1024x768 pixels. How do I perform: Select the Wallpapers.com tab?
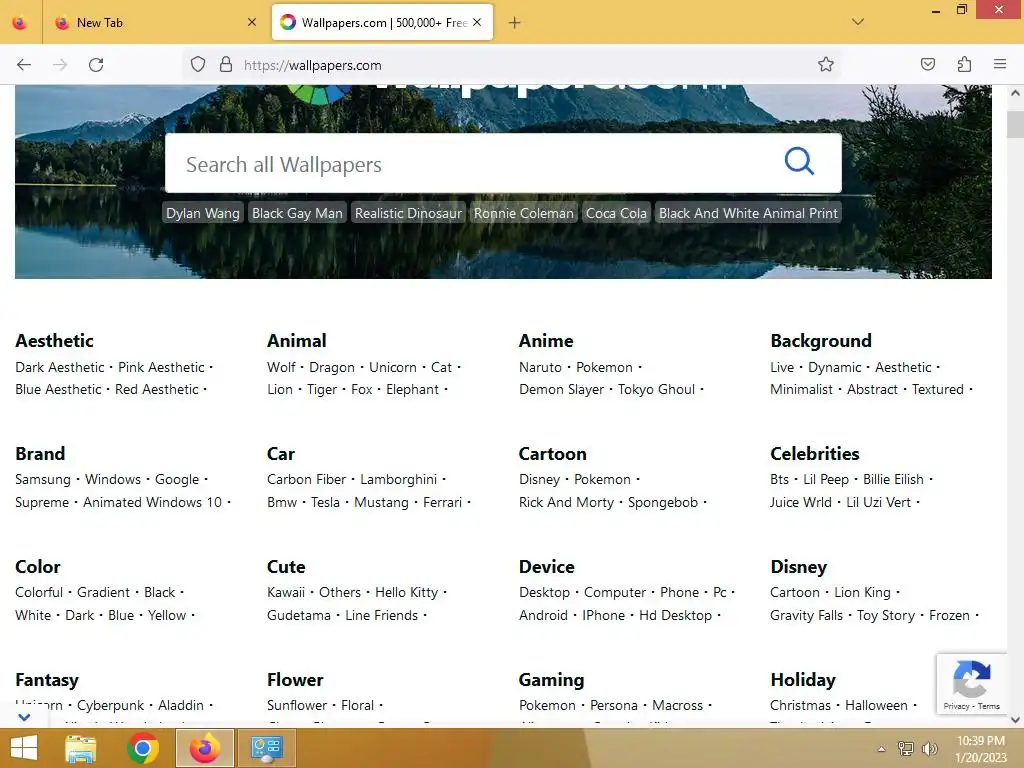coord(382,23)
